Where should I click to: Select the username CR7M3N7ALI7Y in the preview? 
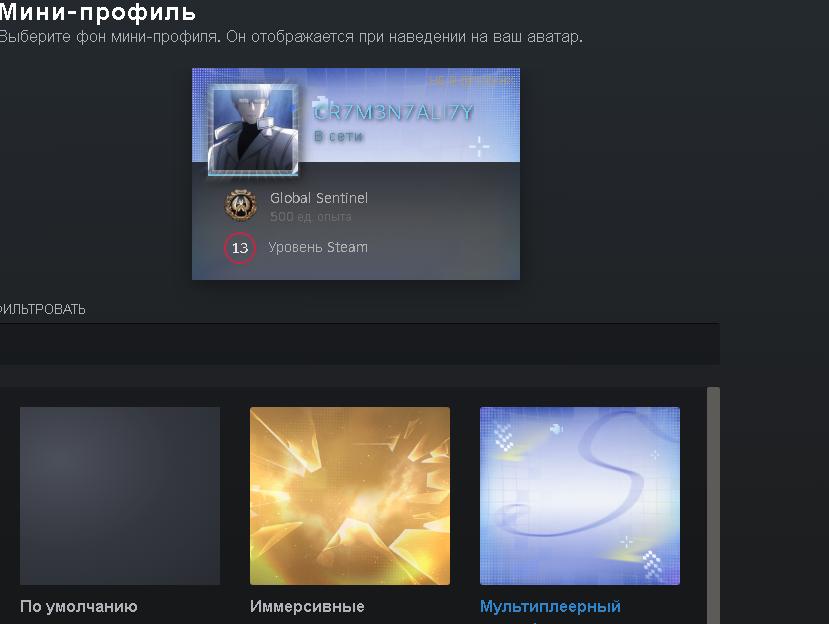[394, 113]
